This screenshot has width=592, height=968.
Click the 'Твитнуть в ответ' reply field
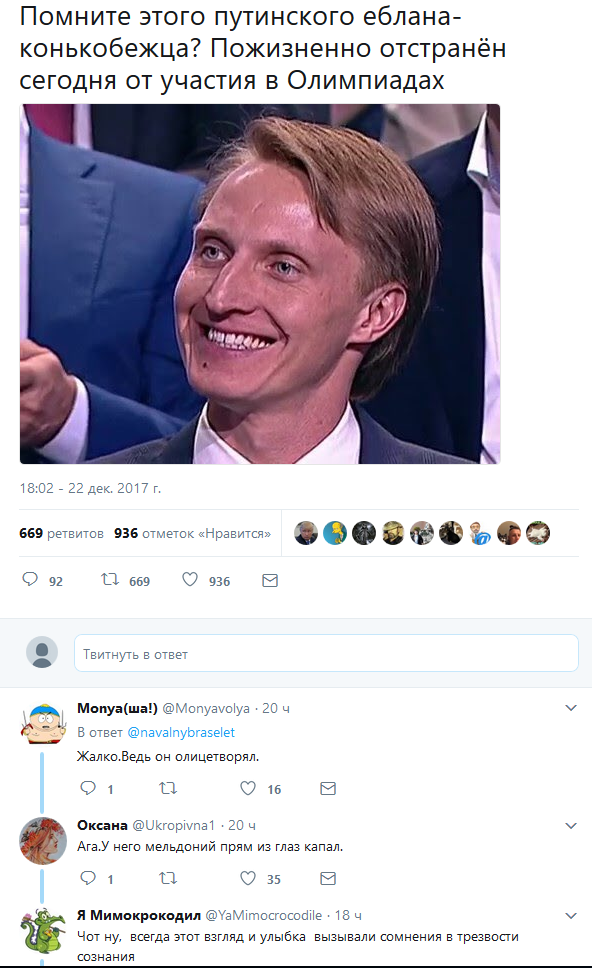(x=326, y=653)
